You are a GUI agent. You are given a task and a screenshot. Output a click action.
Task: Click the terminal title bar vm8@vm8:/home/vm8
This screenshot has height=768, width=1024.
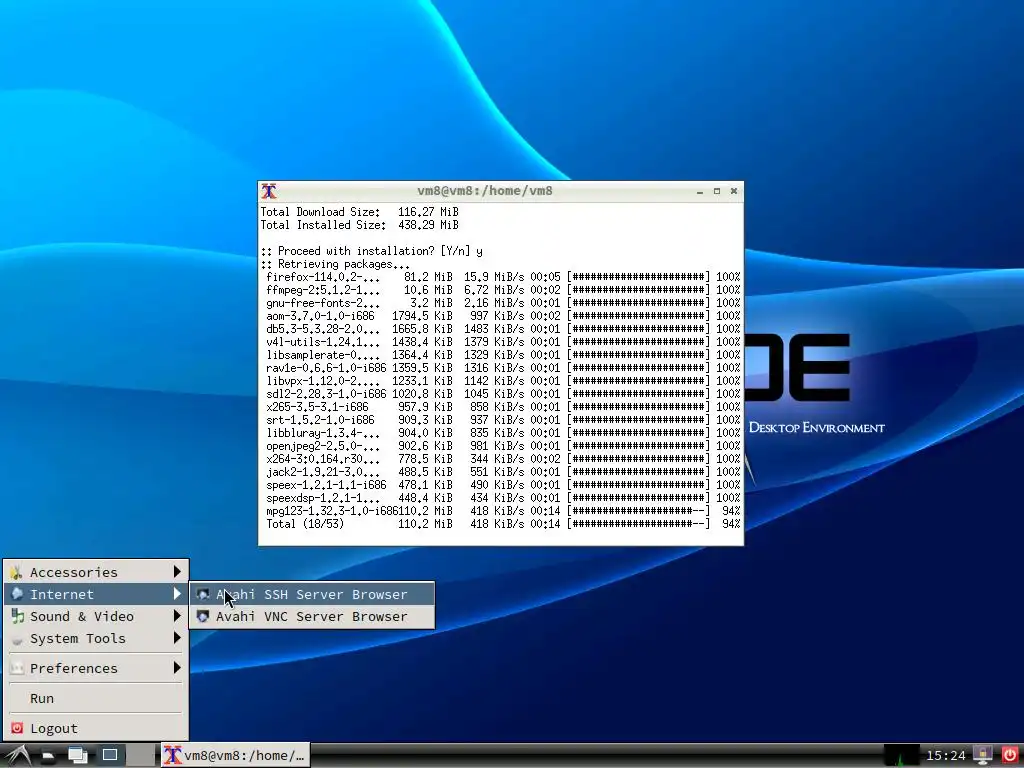[x=485, y=191]
